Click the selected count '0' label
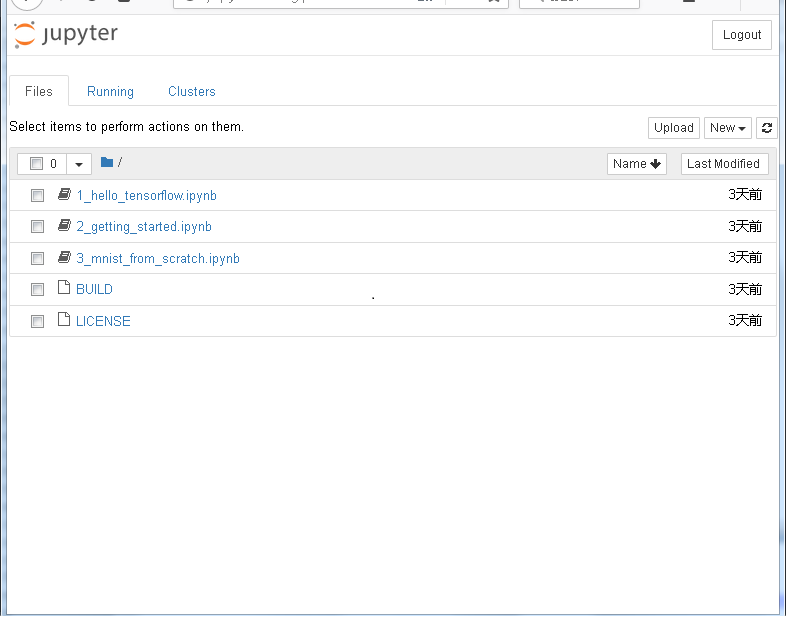 [53, 164]
